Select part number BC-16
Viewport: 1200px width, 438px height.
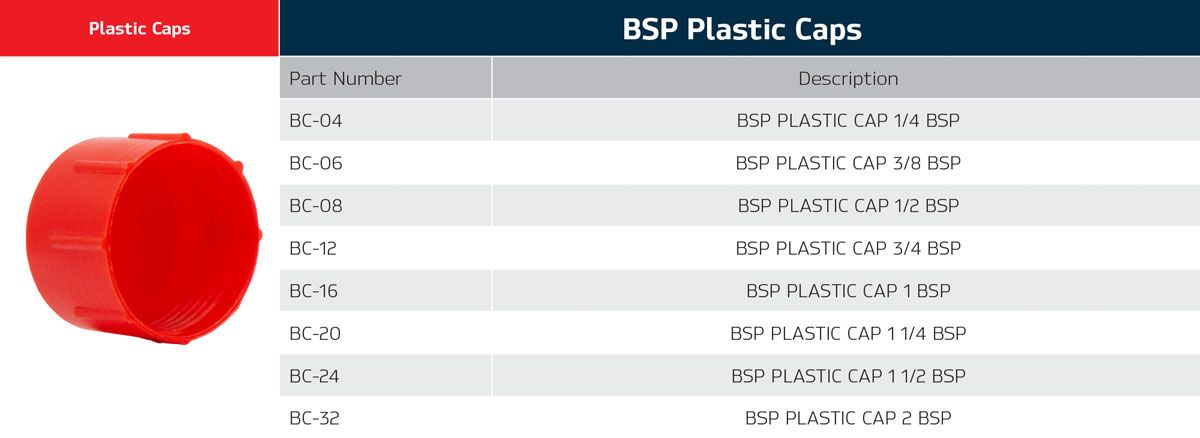pyautogui.click(x=315, y=291)
